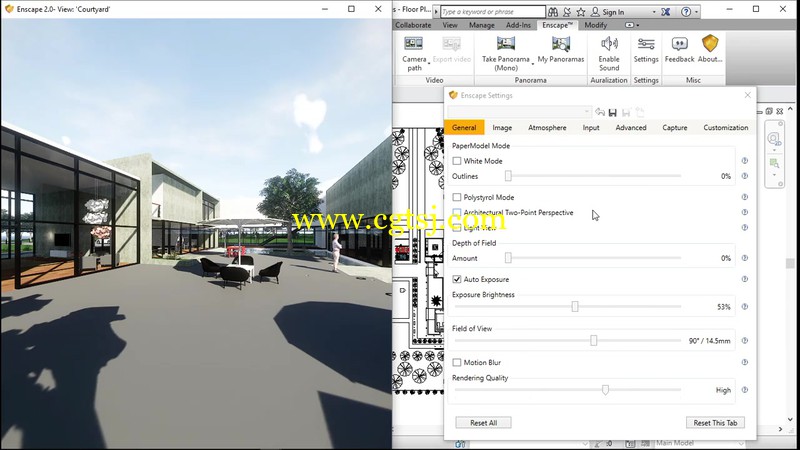Show help for Field of View
The image size is (800, 450).
744,340
